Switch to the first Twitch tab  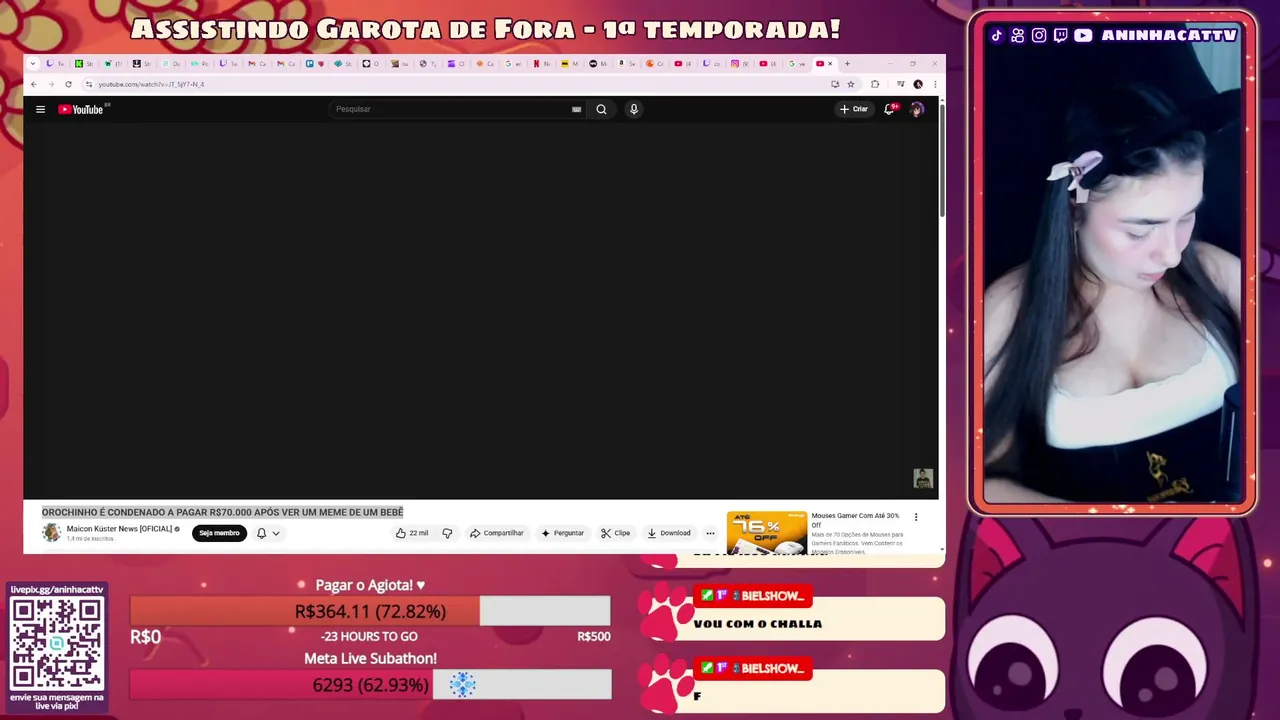coord(55,64)
